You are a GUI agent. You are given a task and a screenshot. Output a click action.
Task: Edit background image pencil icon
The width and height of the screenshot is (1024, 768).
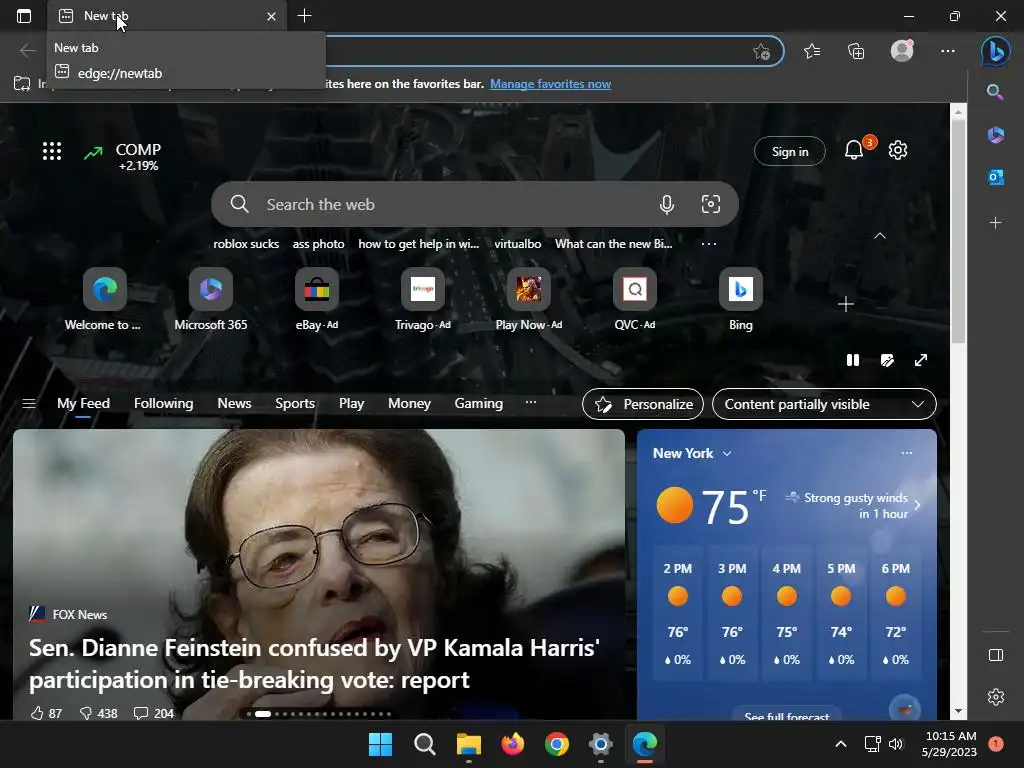click(887, 360)
